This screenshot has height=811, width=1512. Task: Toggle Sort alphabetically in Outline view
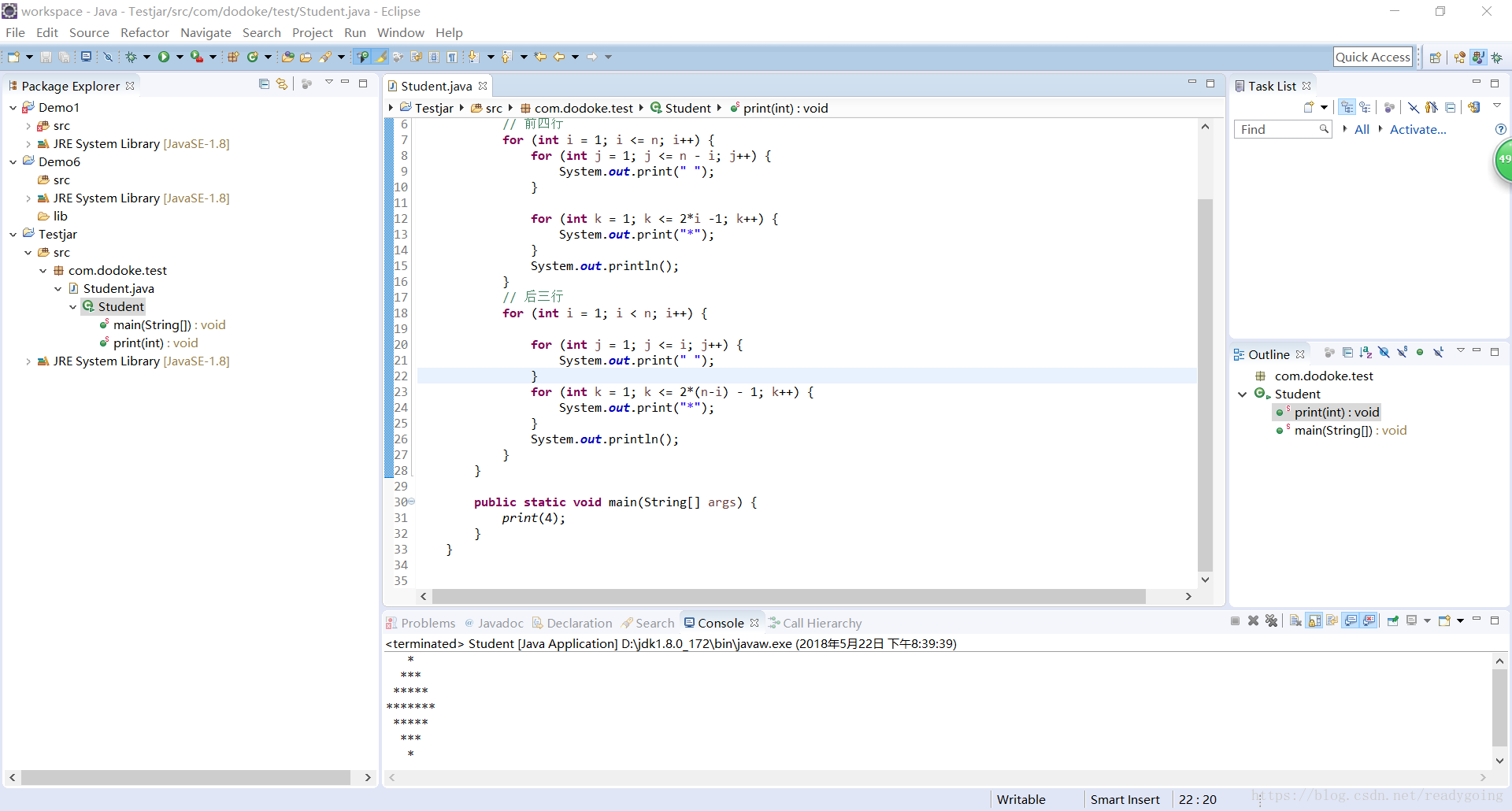tap(1366, 353)
